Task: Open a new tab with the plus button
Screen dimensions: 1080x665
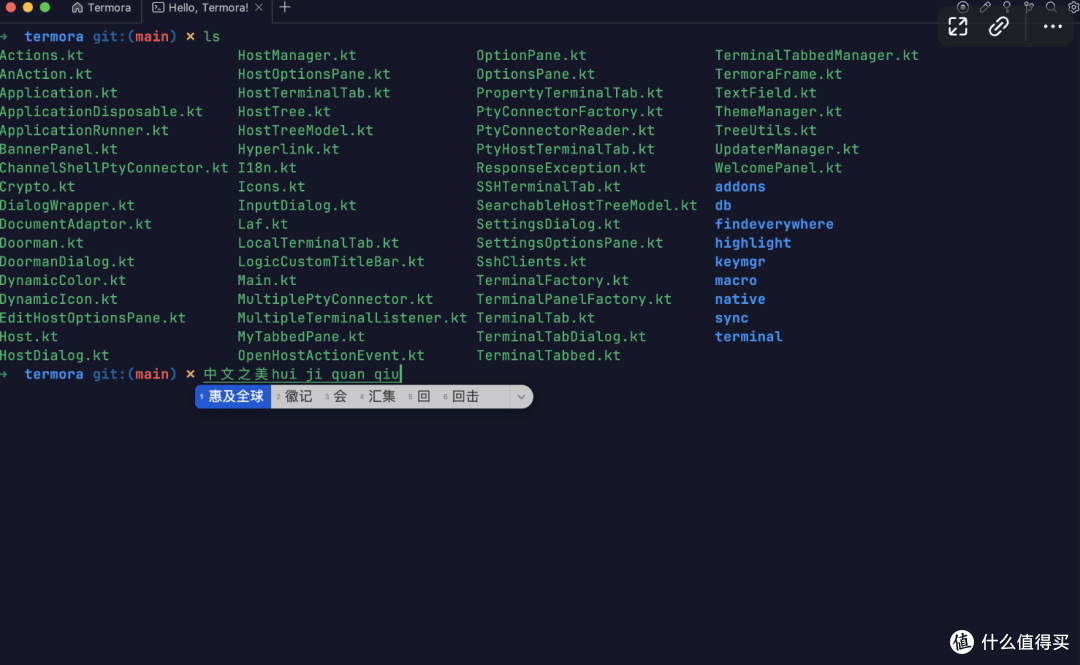Action: 284,8
